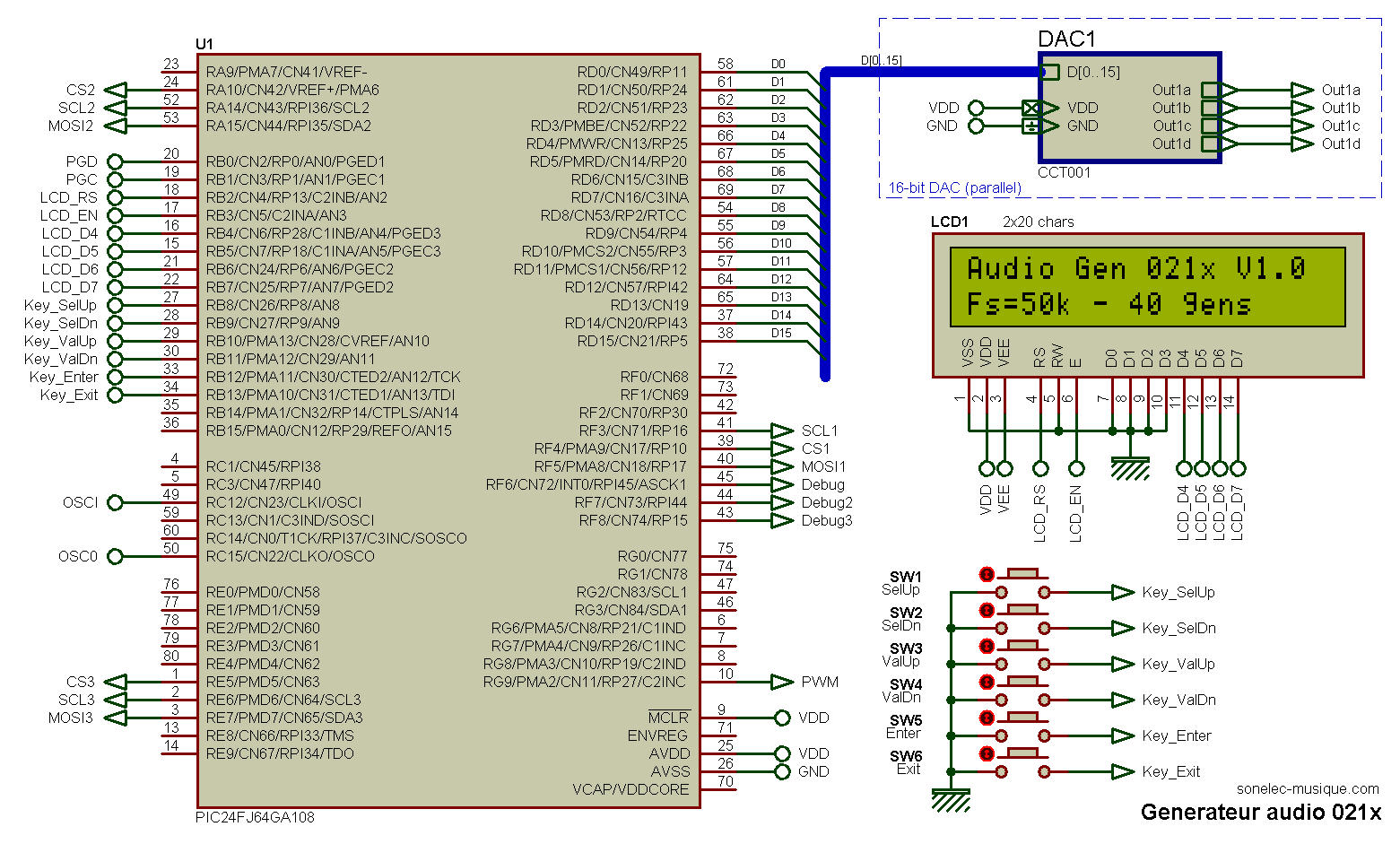Screen dimensions: 1400x844
Task: Select the CS1 output terminal arrow
Action: 782,448
